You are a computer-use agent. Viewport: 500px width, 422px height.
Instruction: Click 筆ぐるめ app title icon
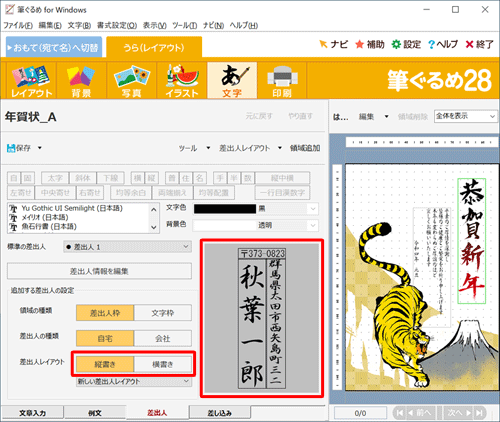pyautogui.click(x=10, y=9)
